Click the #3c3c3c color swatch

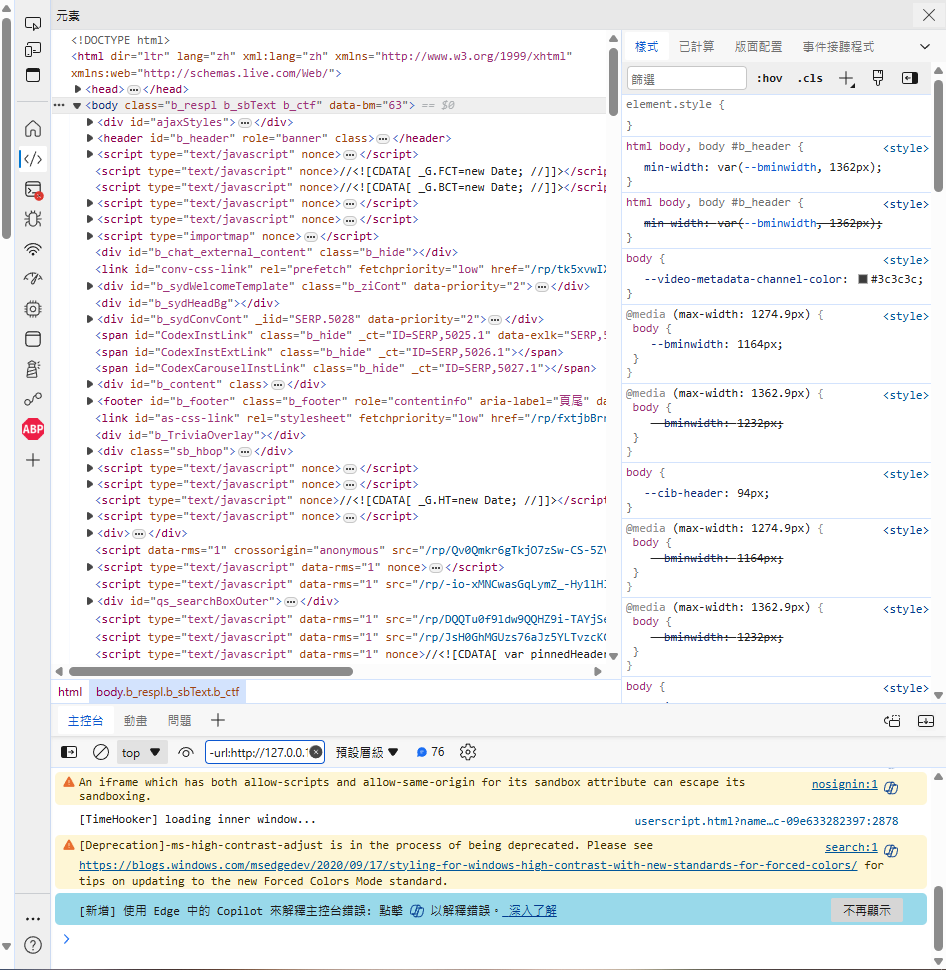click(862, 279)
